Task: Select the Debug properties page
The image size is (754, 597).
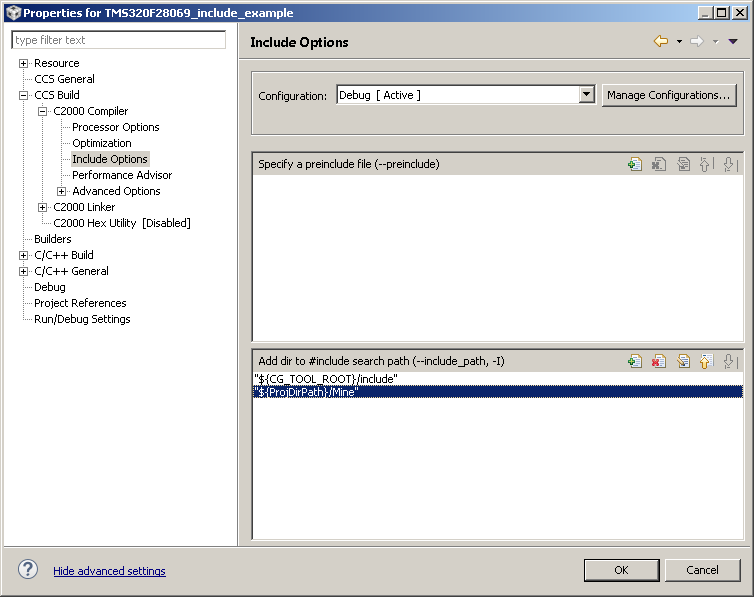Action: point(50,287)
